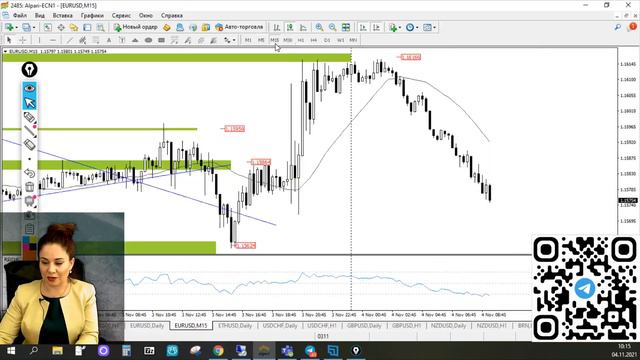The width and height of the screenshot is (640, 360).
Task: Switch to the H1 timeframe
Action: tap(301, 40)
